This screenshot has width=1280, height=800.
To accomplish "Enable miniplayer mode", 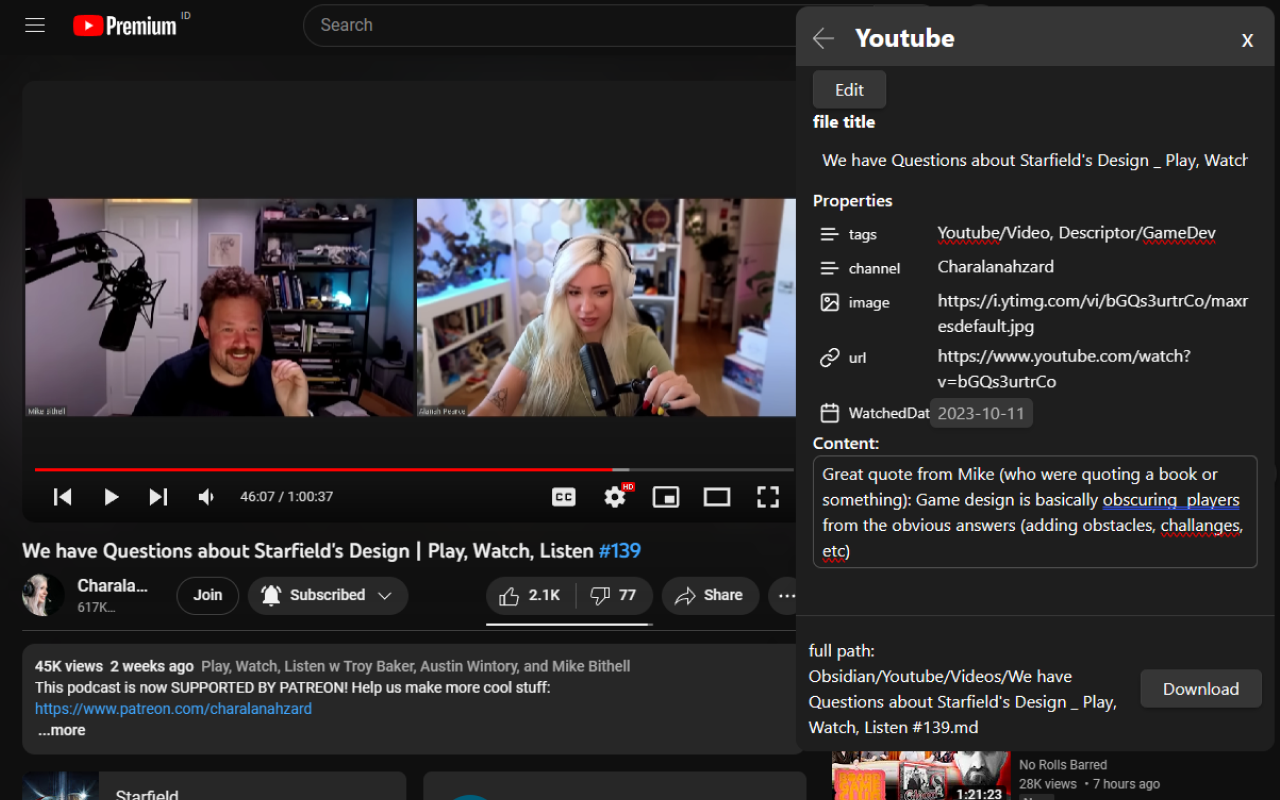I will coord(666,497).
